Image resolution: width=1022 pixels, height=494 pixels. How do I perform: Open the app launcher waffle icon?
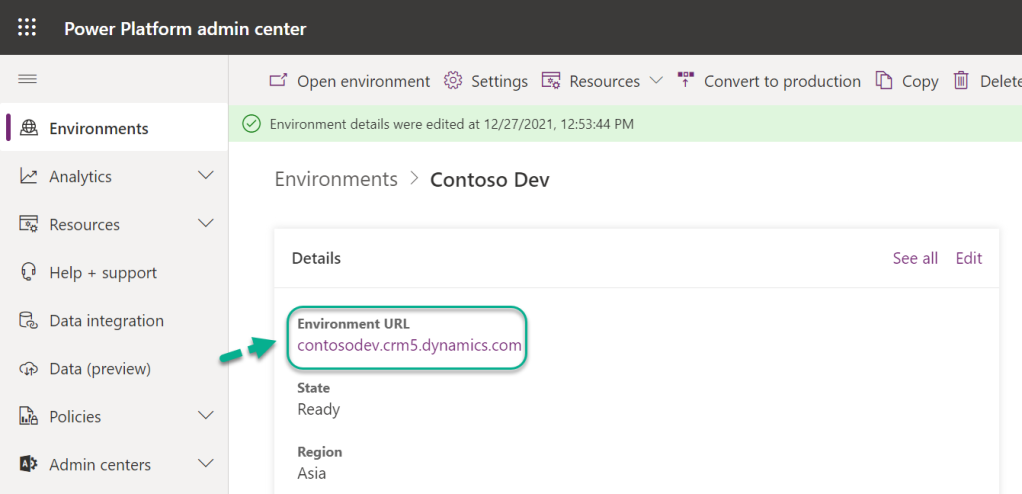coord(27,27)
